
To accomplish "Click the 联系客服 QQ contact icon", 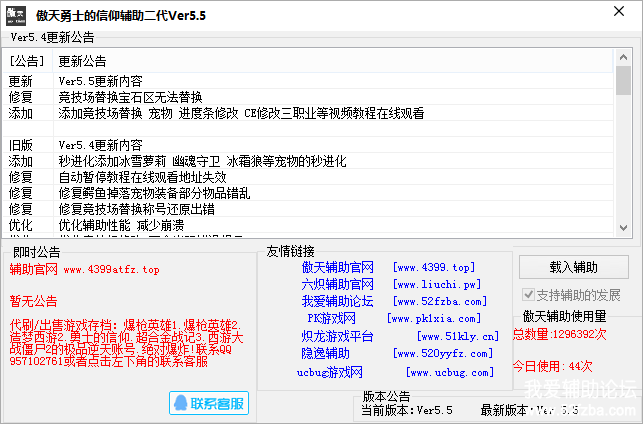I will [210, 404].
